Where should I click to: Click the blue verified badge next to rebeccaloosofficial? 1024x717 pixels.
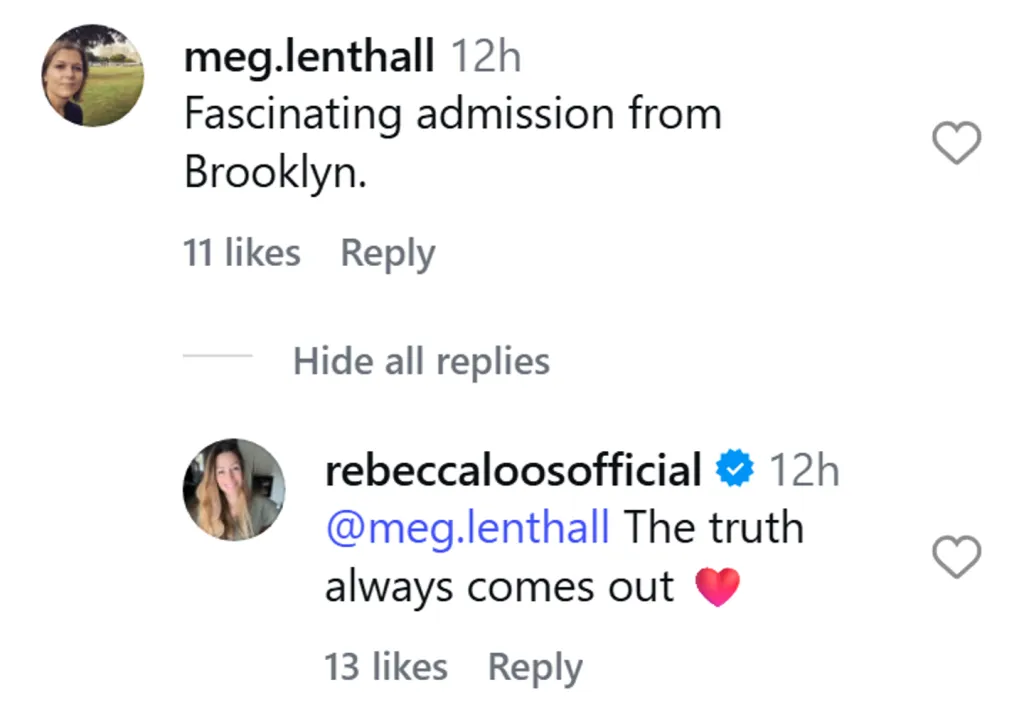[735, 467]
